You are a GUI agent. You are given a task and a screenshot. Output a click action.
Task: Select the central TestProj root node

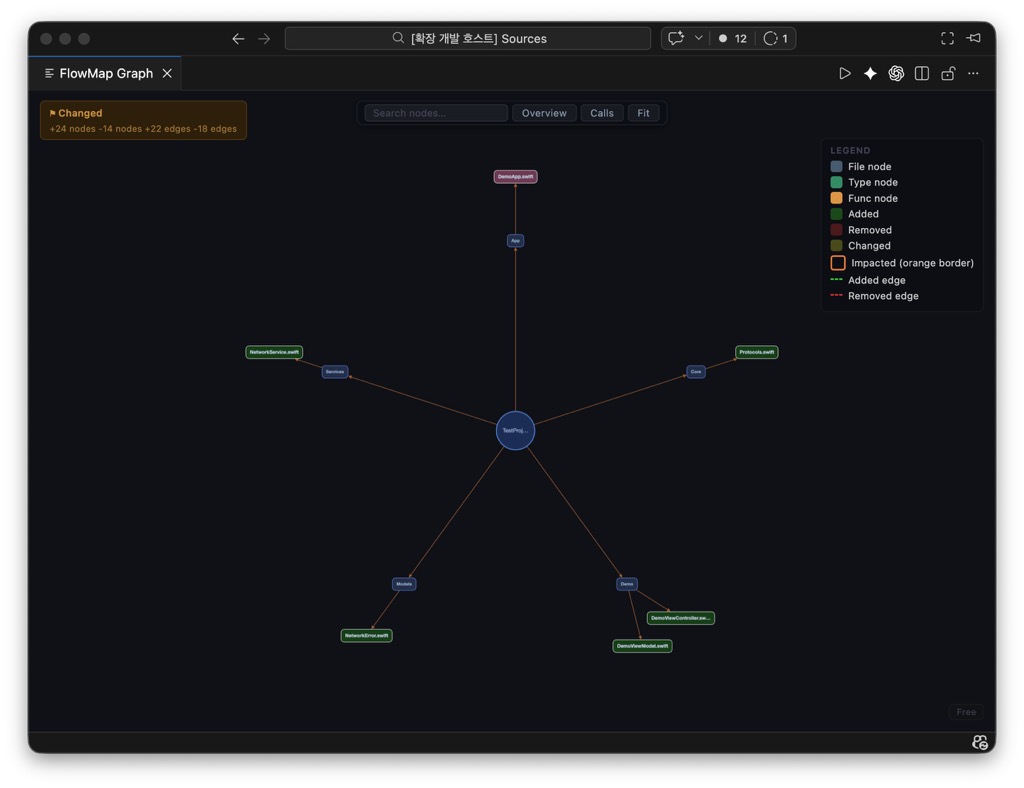515,430
